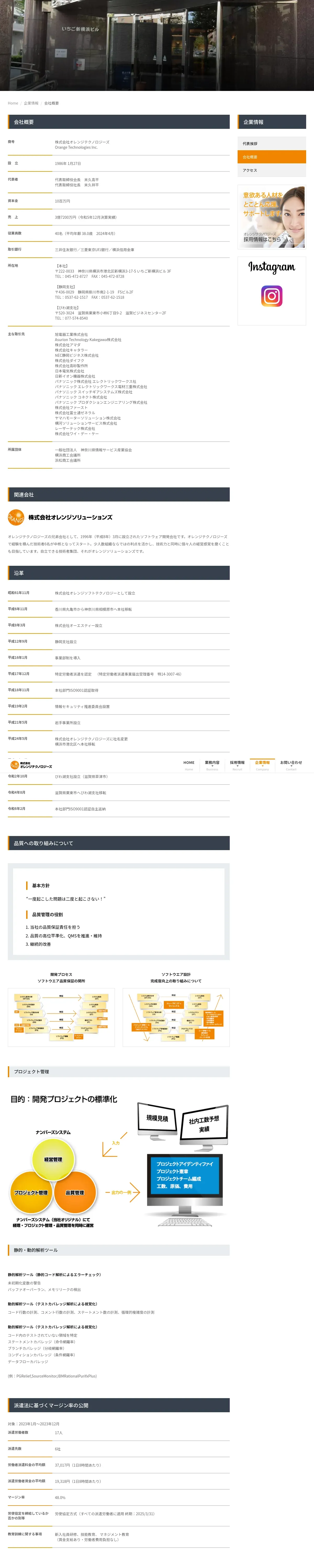This screenshot has width=314, height=1568.
Task: Click the 企業情報 sidebar header
Action: point(271,122)
